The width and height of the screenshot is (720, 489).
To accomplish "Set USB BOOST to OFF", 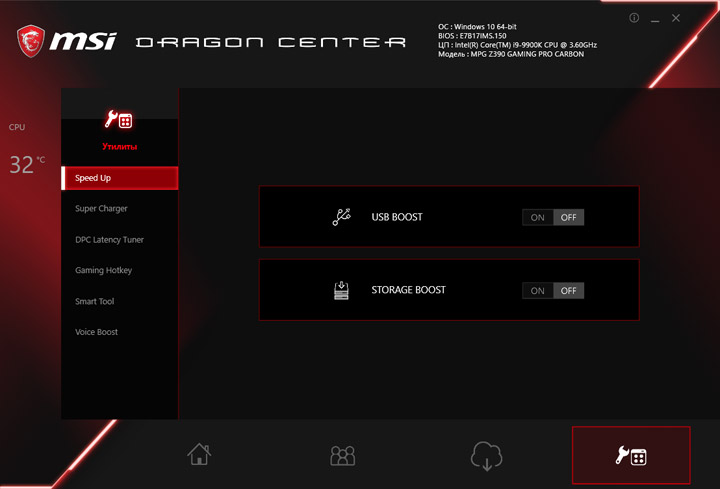I will pos(568,217).
